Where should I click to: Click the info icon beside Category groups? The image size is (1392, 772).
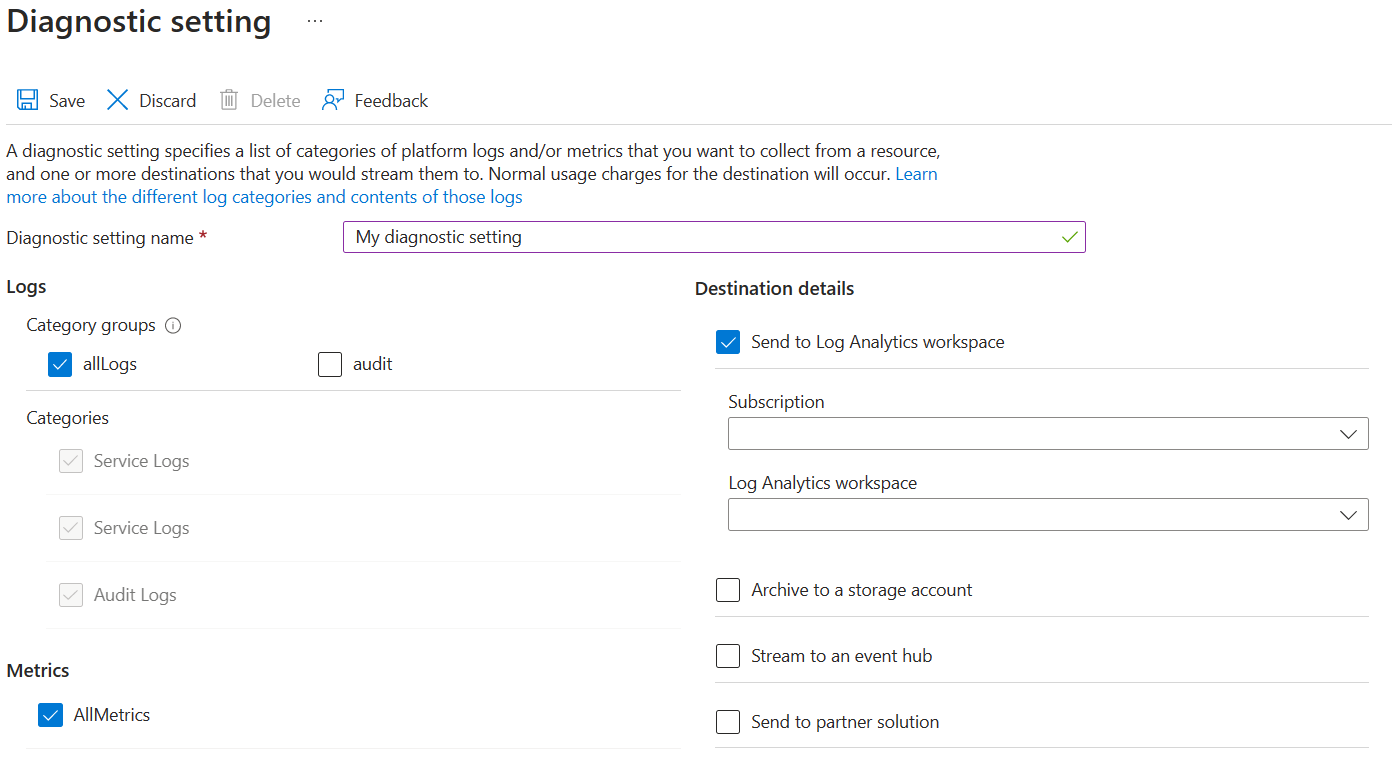pyautogui.click(x=173, y=325)
